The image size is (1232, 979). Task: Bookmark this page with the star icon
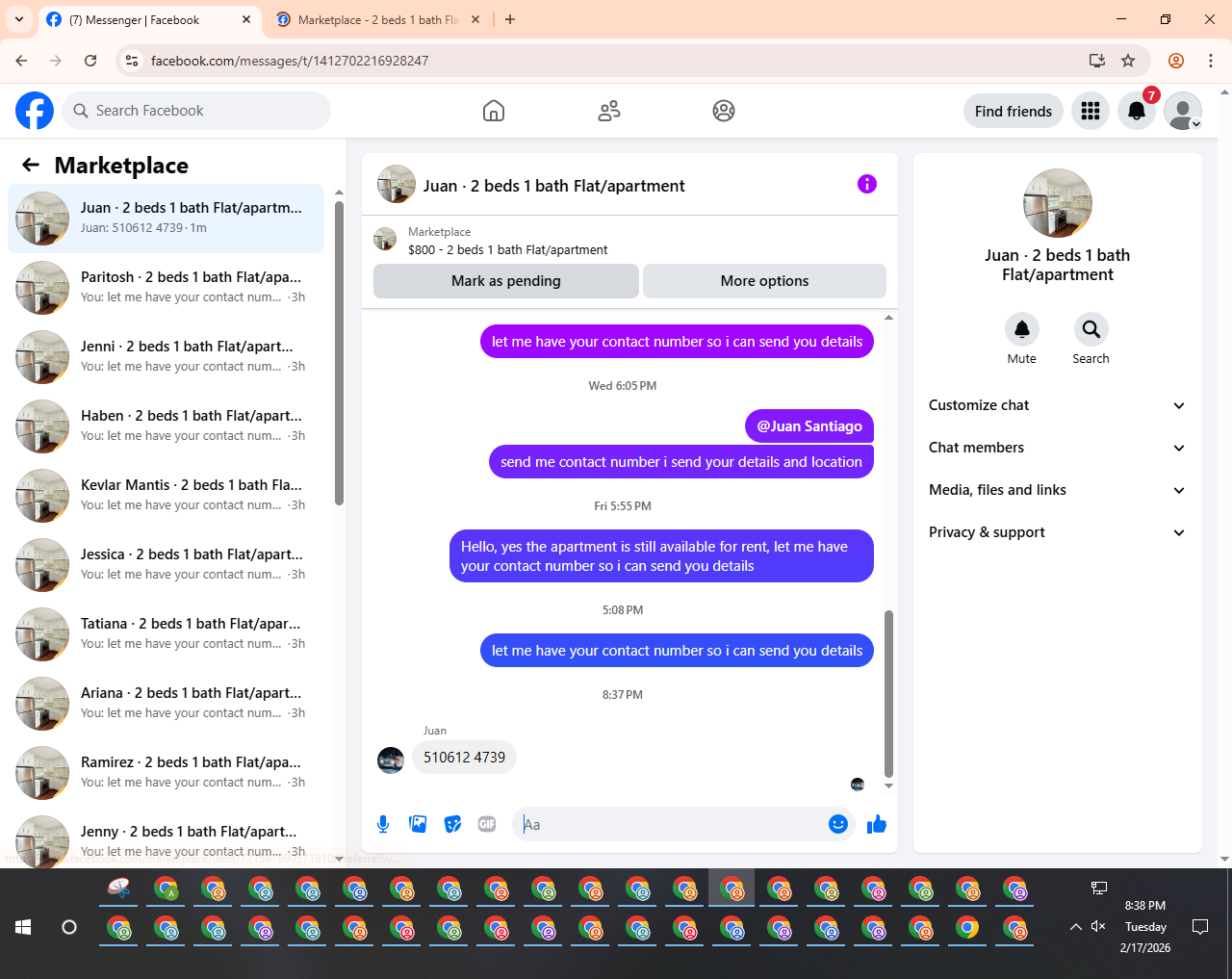point(1128,61)
